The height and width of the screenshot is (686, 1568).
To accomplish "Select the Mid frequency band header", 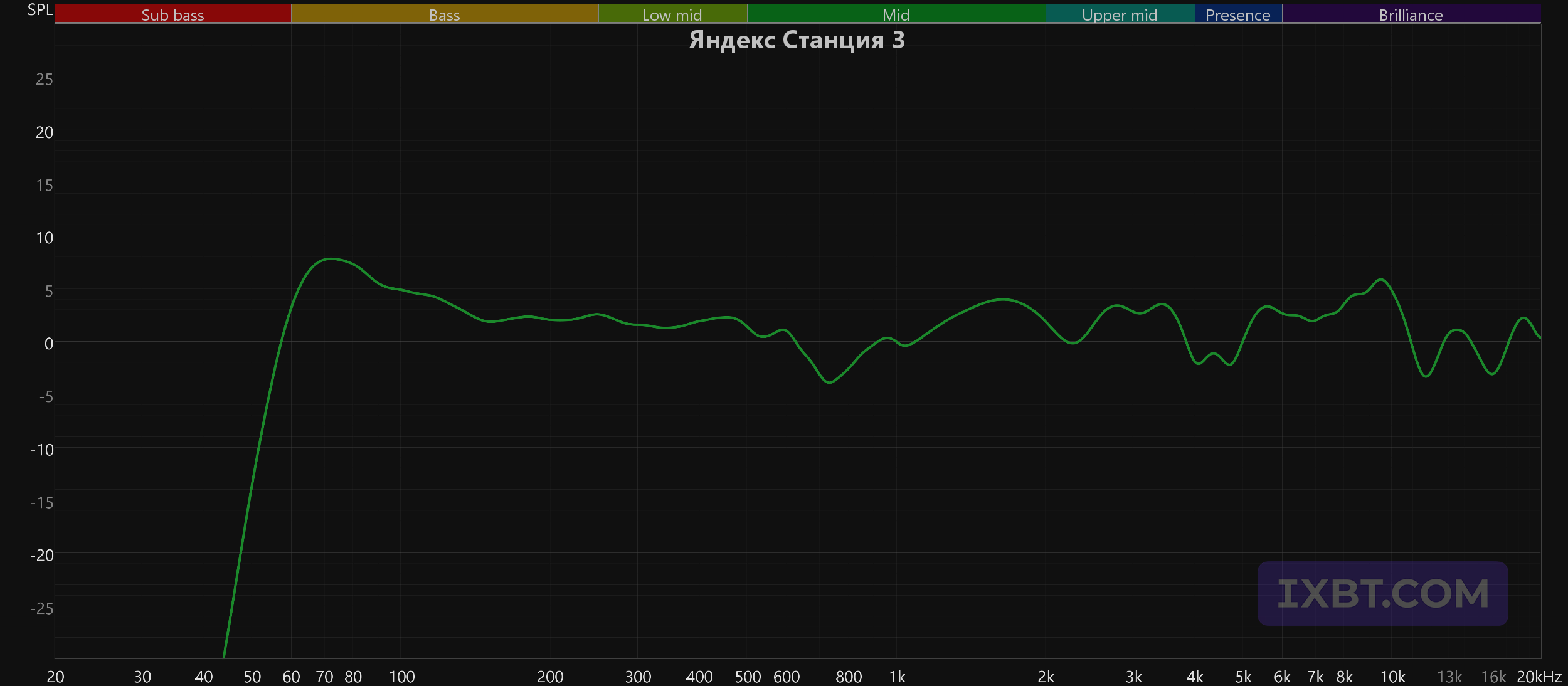I will [896, 14].
